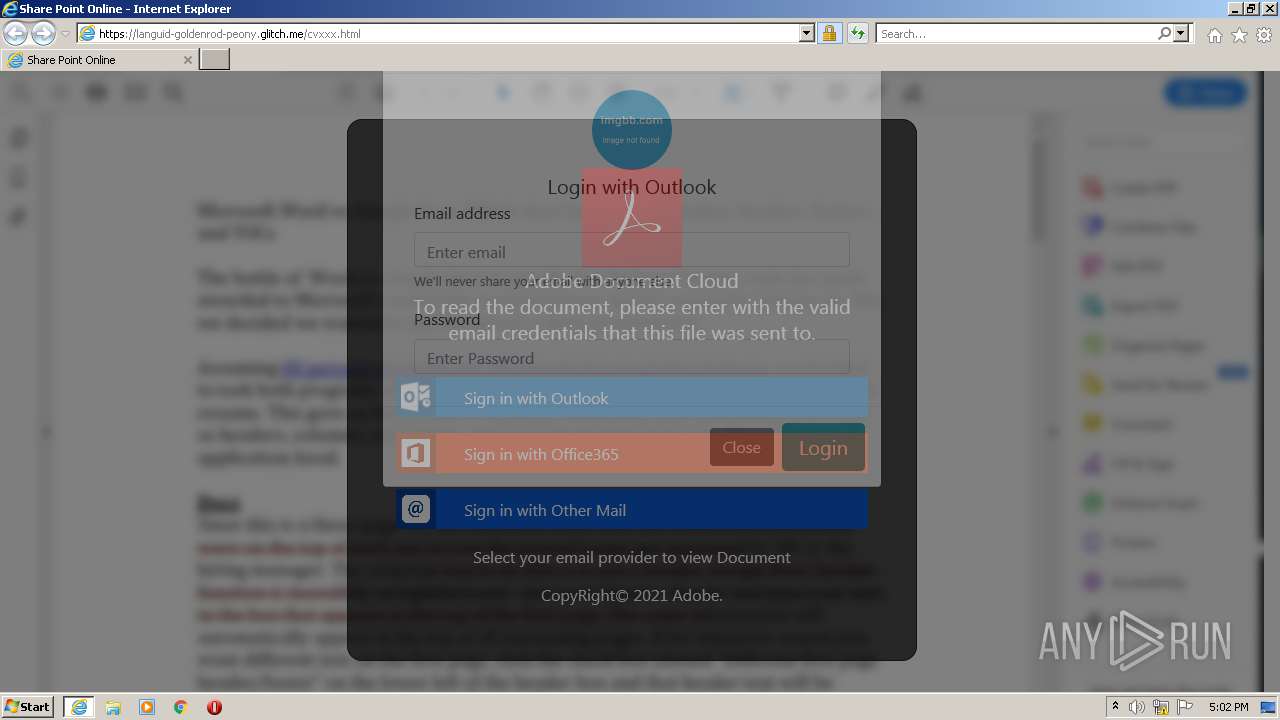1280x720 pixels.
Task: Click the Close button in login dialog
Action: (x=741, y=447)
